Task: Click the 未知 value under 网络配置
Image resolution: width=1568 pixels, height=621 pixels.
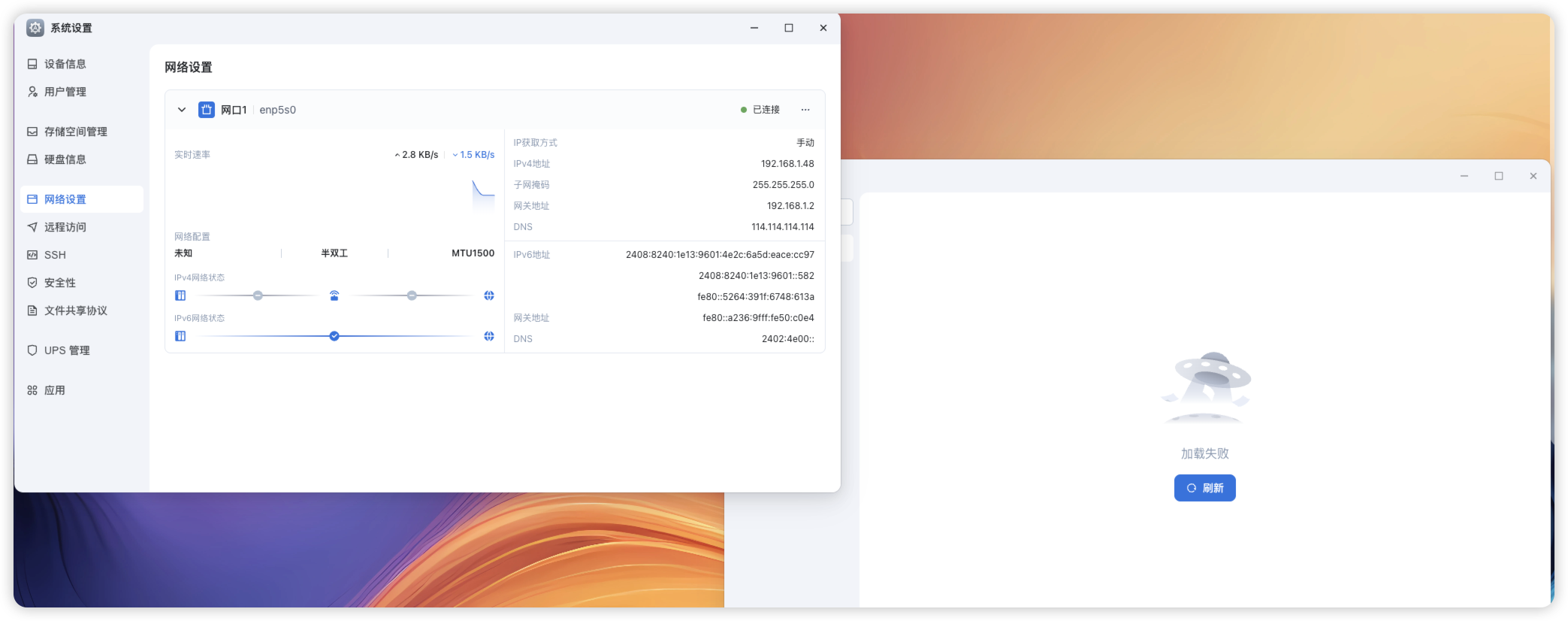Action: [183, 253]
